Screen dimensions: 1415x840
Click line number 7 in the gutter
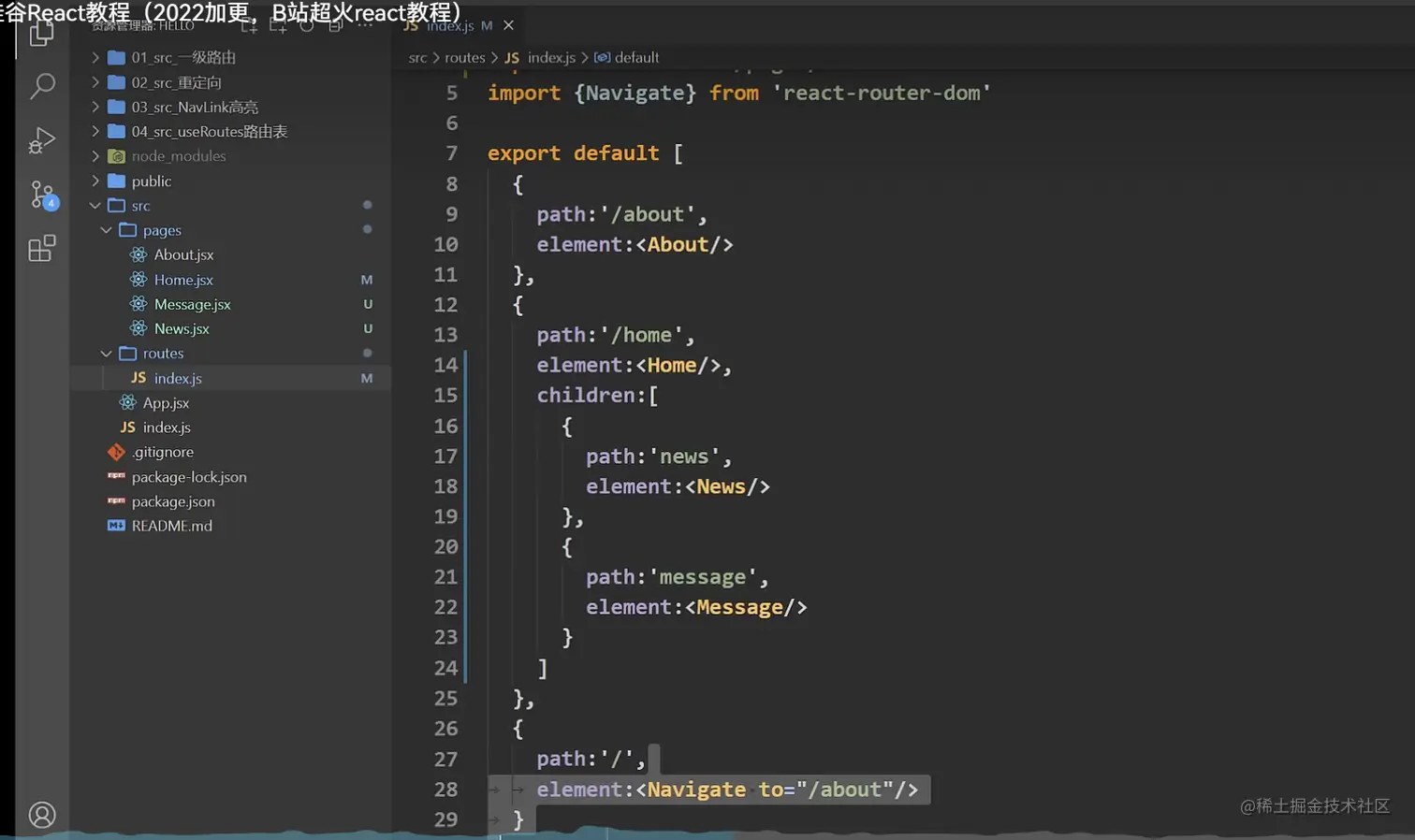[x=452, y=153]
